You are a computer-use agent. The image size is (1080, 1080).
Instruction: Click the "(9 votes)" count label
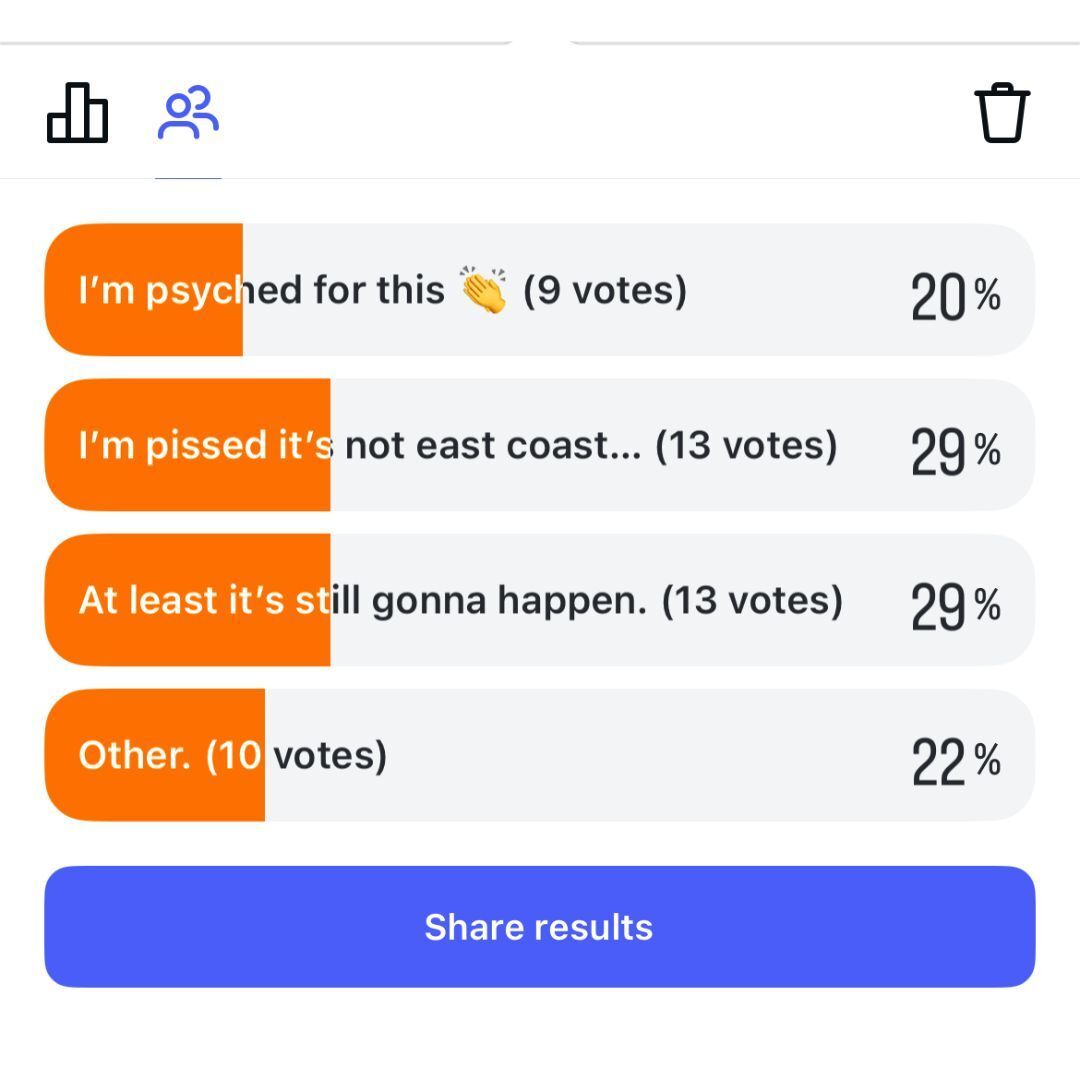[605, 290]
